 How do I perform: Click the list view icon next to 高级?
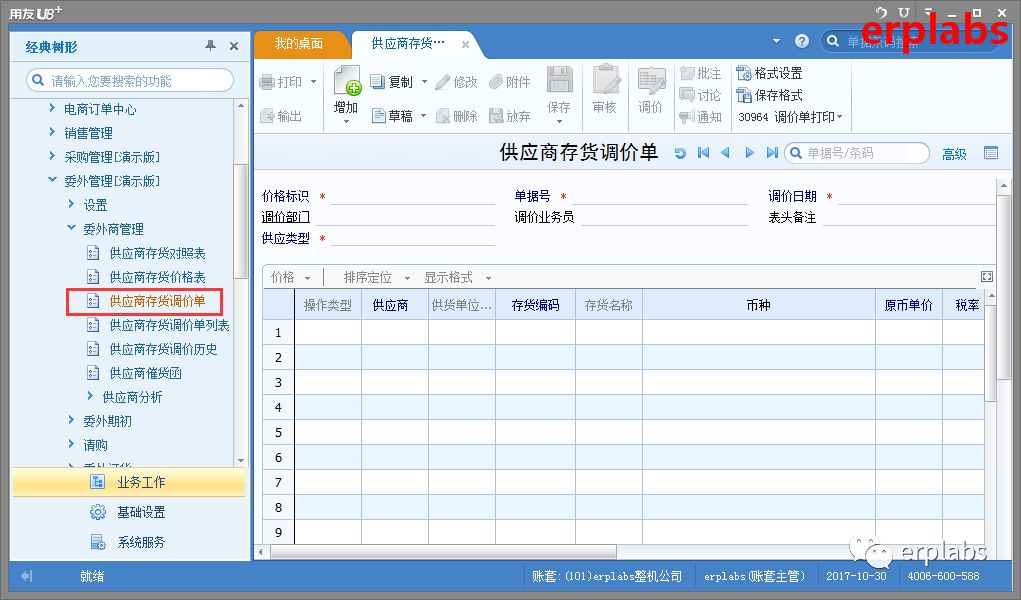[991, 153]
